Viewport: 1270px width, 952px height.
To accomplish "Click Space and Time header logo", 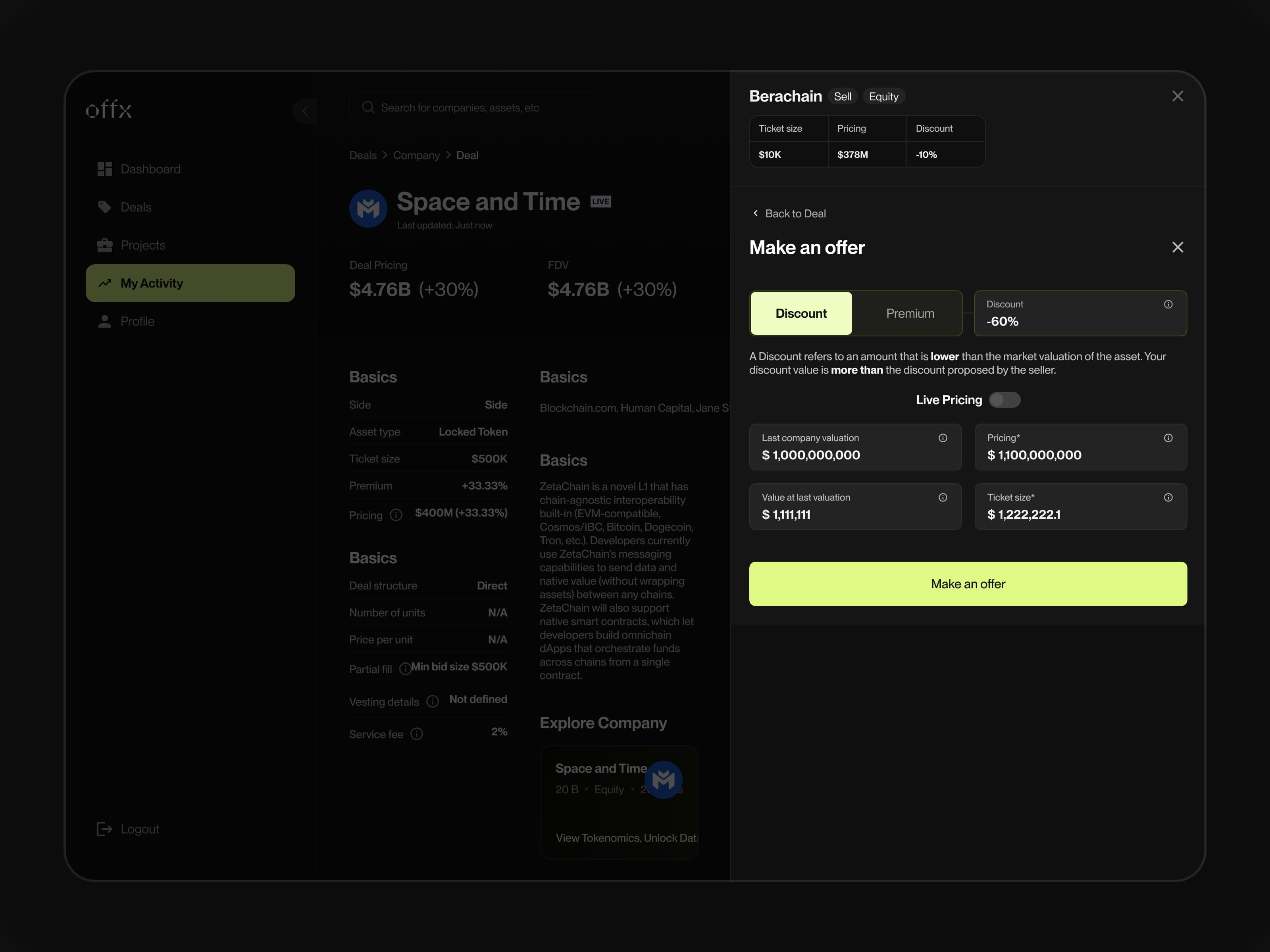I will (368, 208).
